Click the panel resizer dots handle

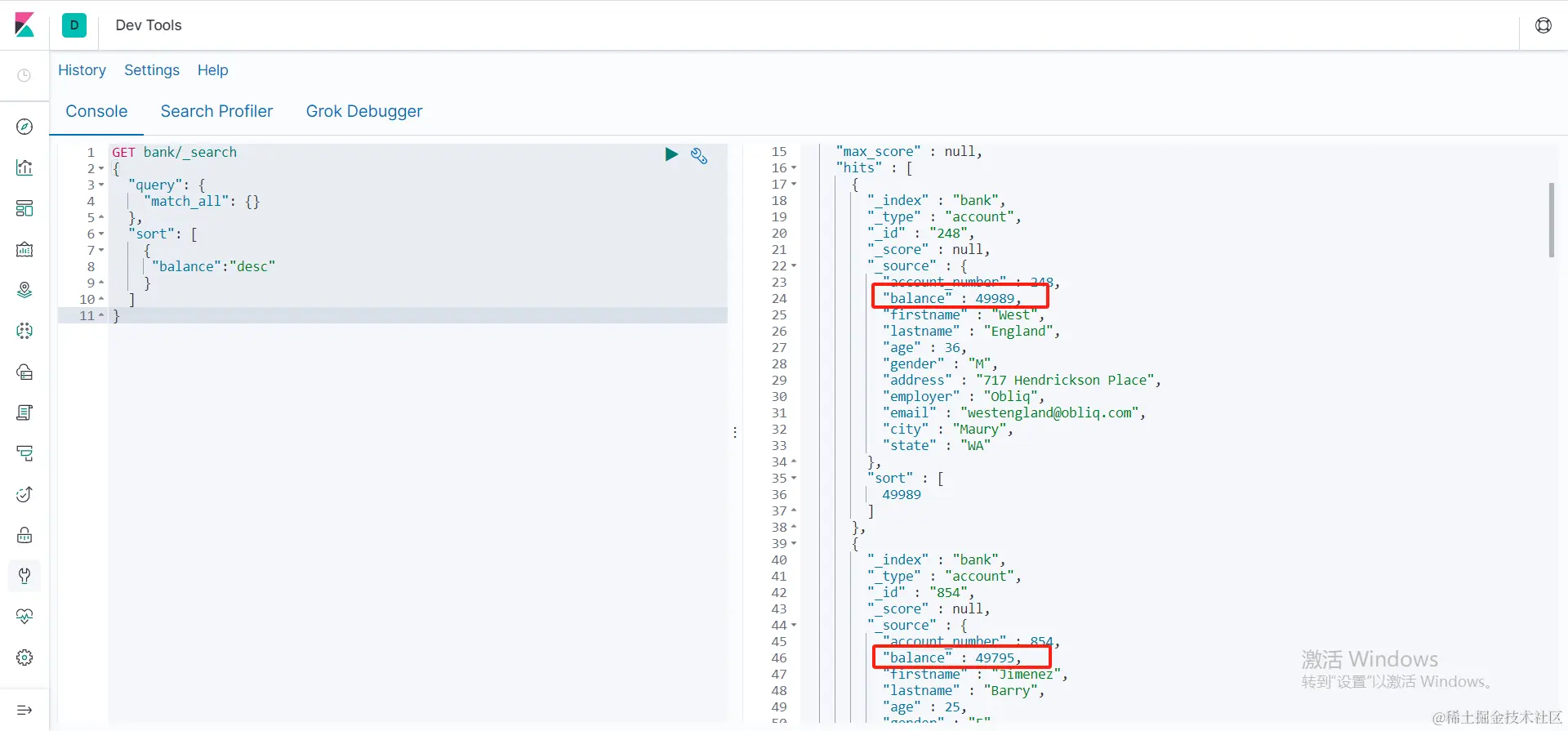735,432
